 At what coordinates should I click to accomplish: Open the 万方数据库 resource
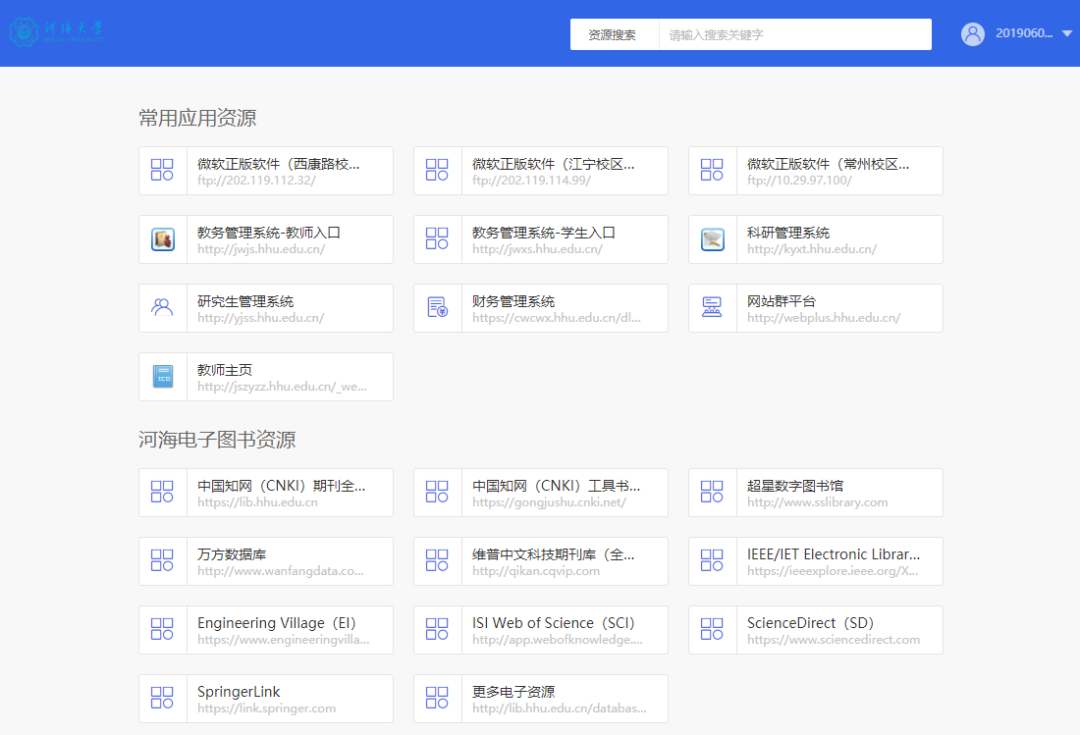(x=265, y=561)
